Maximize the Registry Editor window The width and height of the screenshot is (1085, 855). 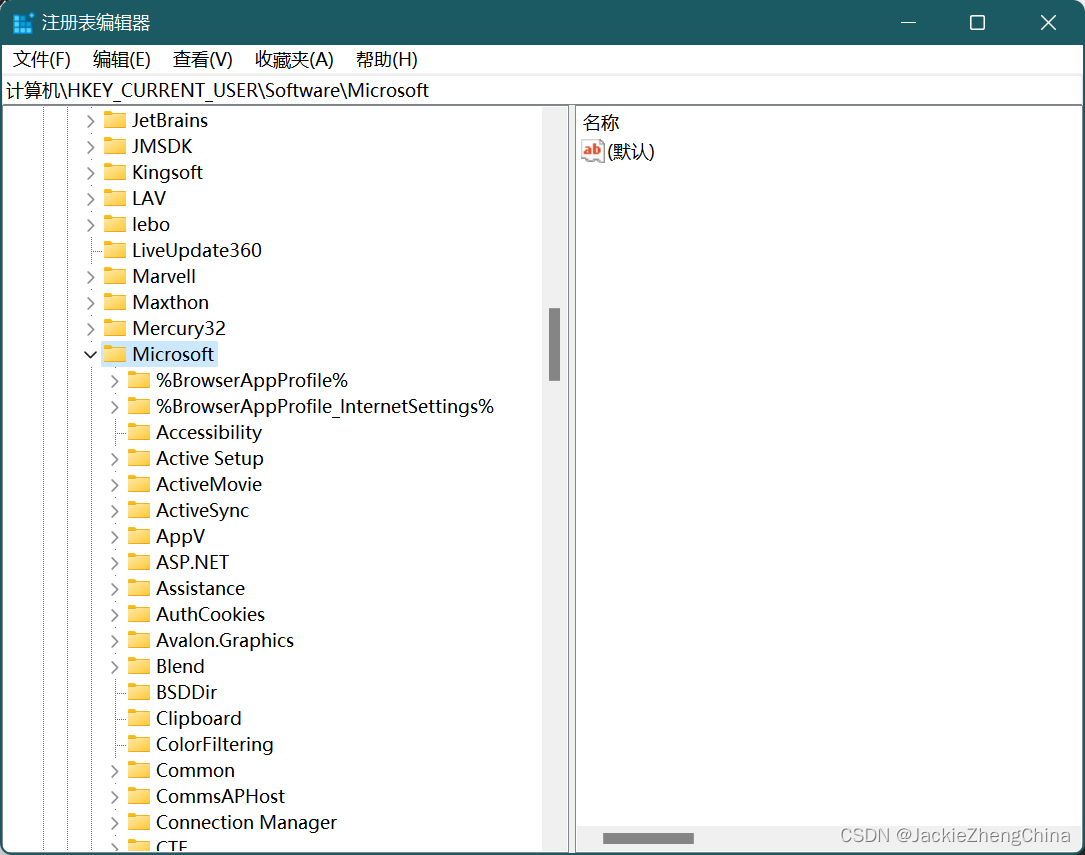pos(977,23)
